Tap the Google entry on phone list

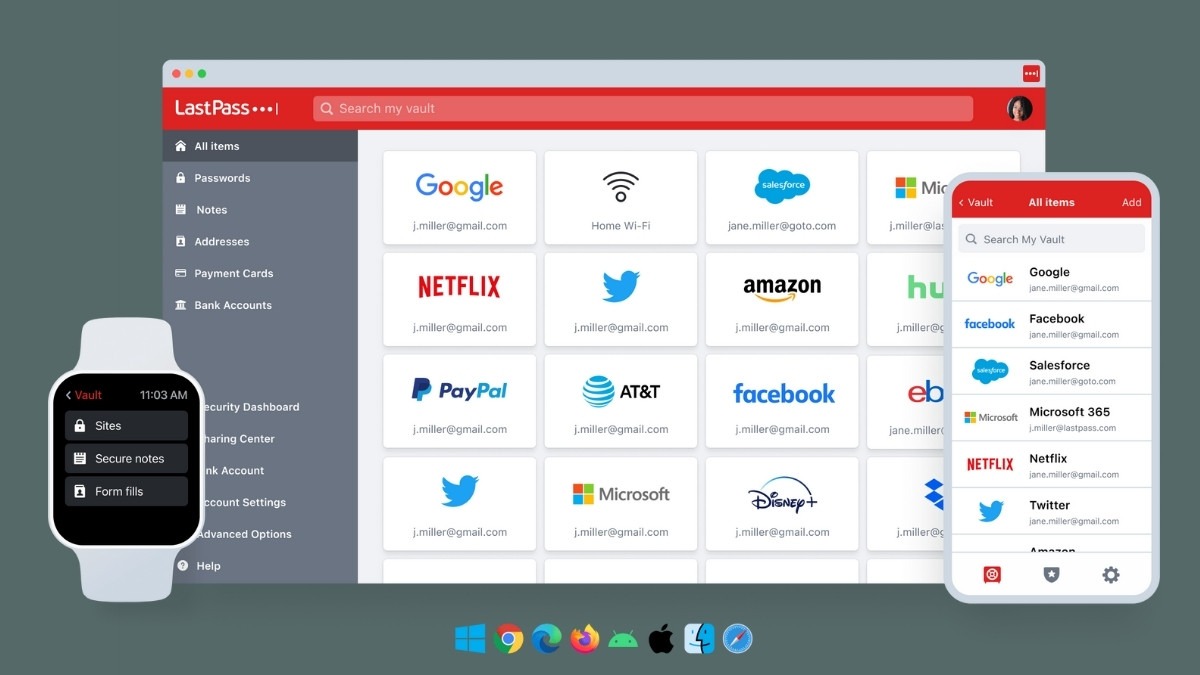[x=1051, y=279]
